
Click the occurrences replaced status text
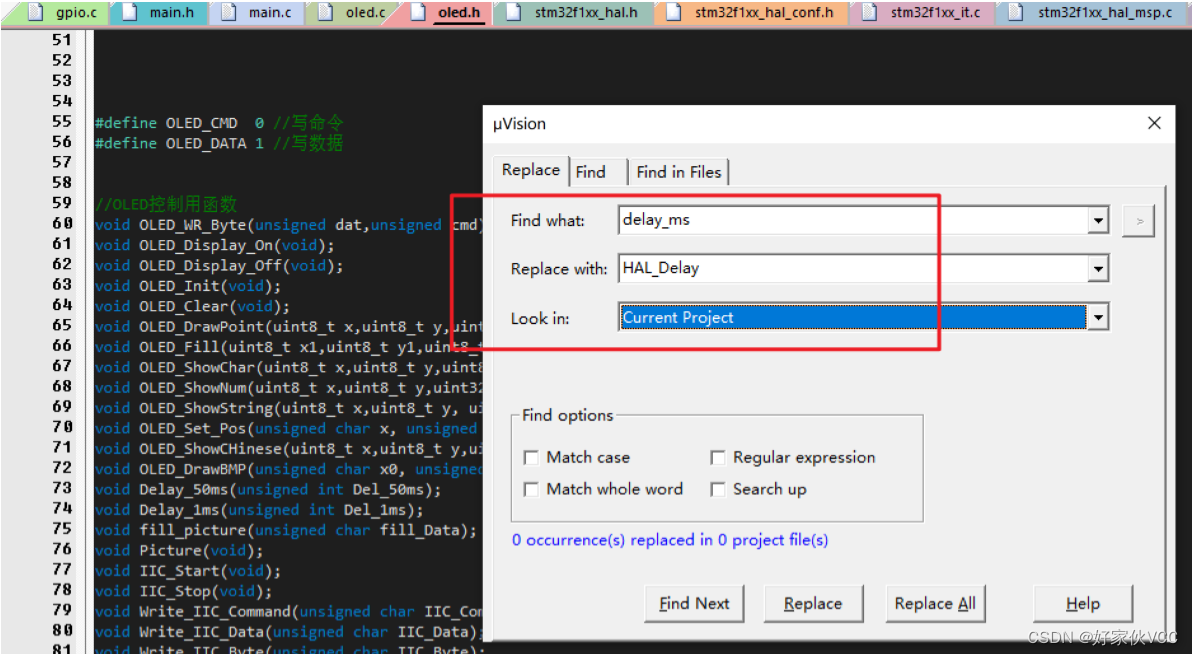coord(670,540)
